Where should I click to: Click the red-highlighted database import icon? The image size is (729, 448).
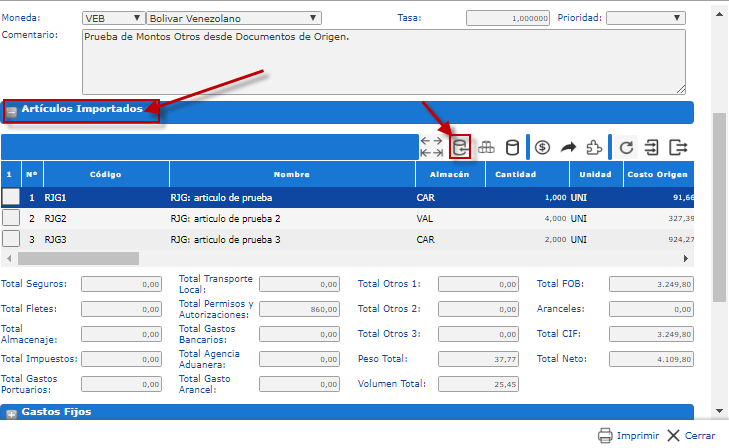click(460, 147)
